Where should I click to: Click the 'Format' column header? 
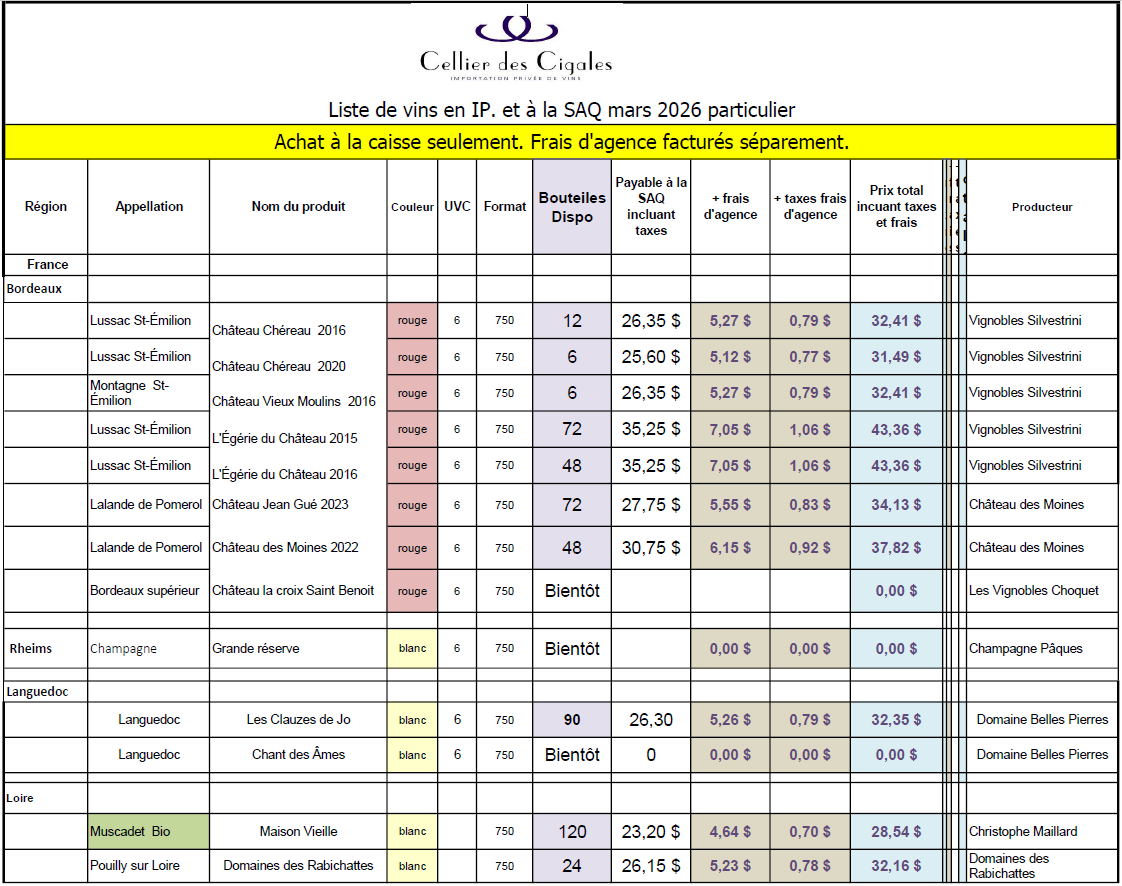[x=504, y=206]
